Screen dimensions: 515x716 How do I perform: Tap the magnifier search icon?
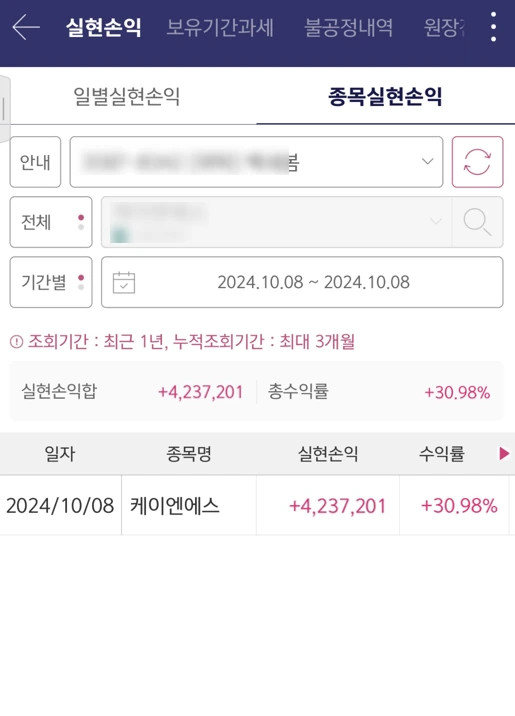(x=478, y=222)
